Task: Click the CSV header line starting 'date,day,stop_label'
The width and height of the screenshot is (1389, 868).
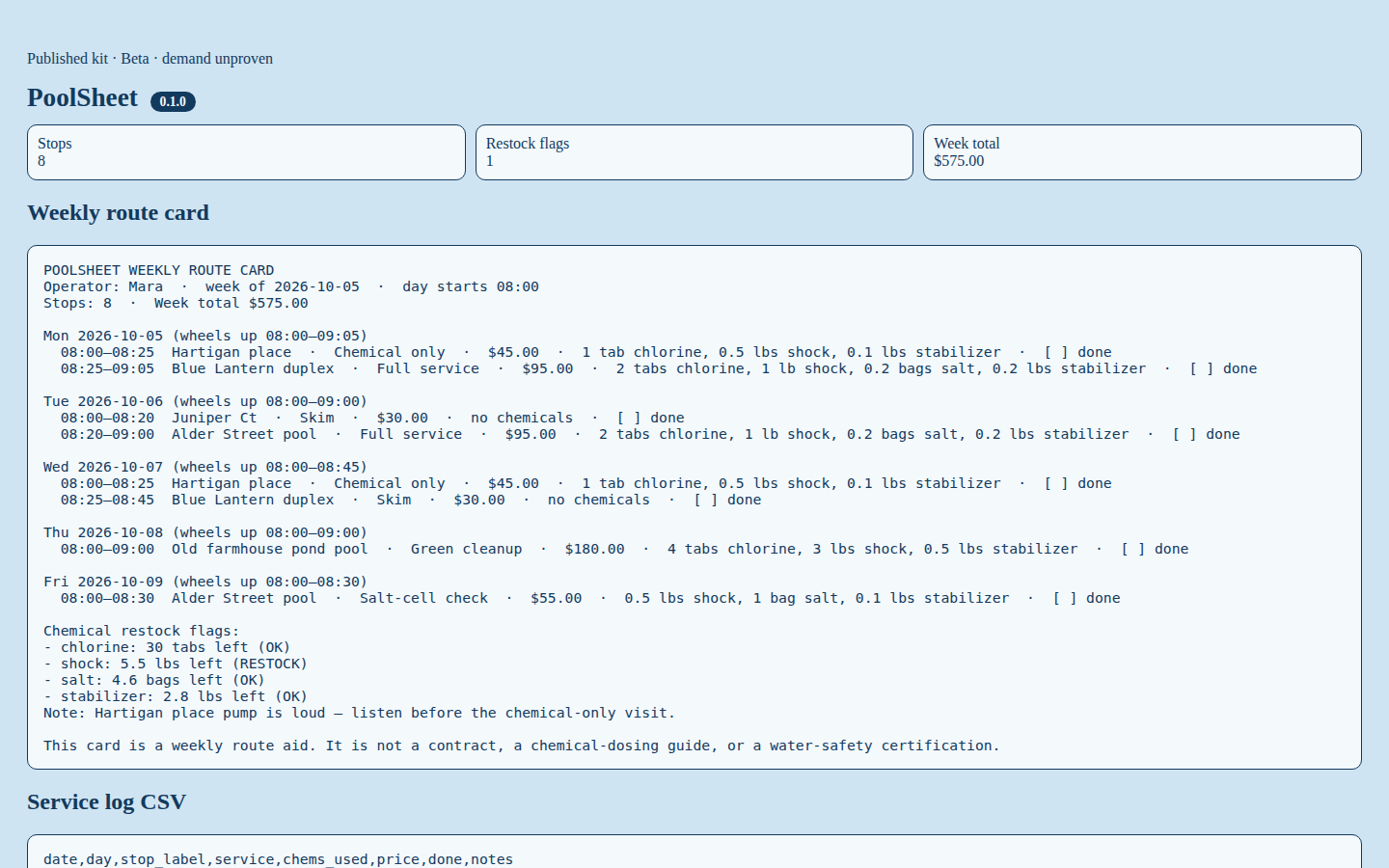Action: coord(279,859)
